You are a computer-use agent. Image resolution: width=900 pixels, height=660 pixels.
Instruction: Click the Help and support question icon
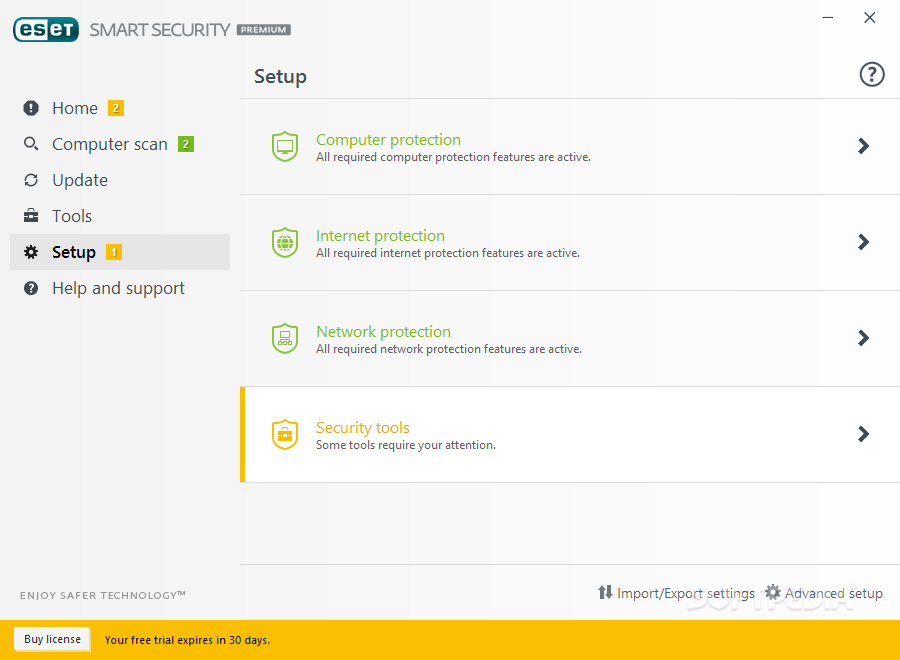click(31, 288)
